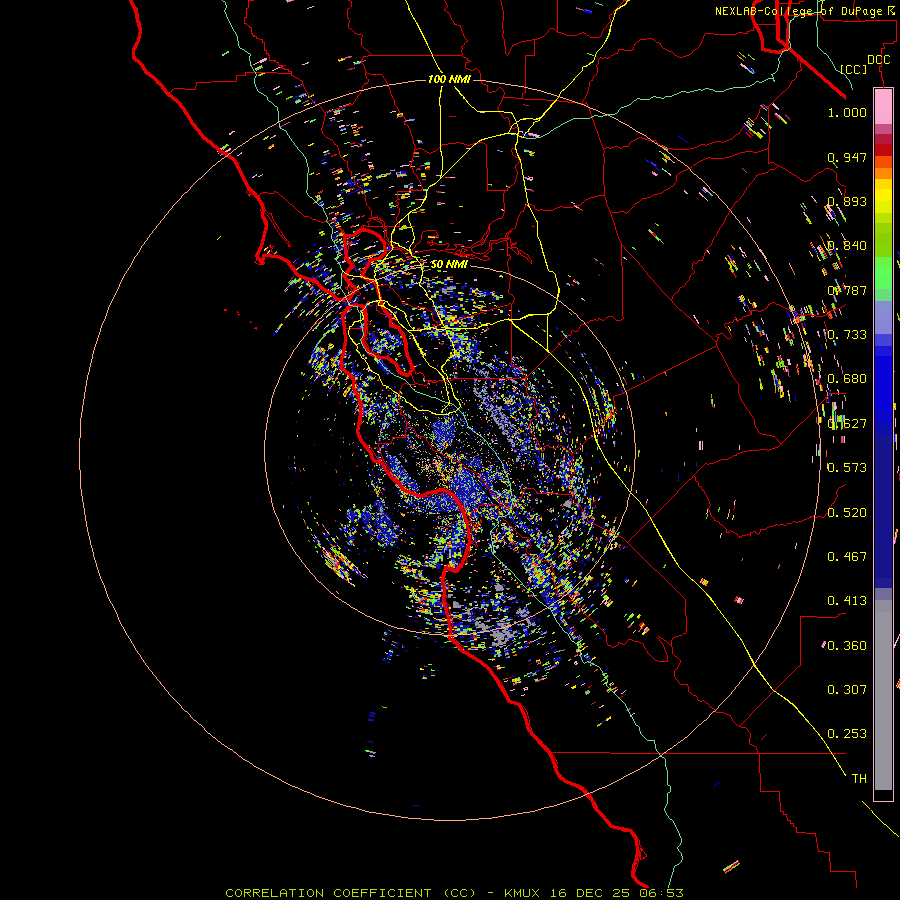Click the "DCC" label above the color bar

point(878,60)
